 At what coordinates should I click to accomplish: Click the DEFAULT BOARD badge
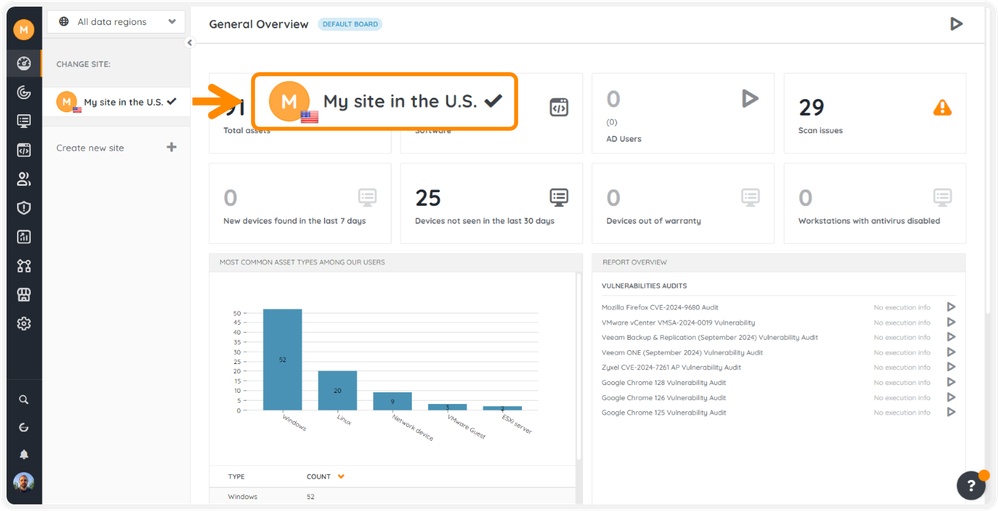tap(350, 24)
